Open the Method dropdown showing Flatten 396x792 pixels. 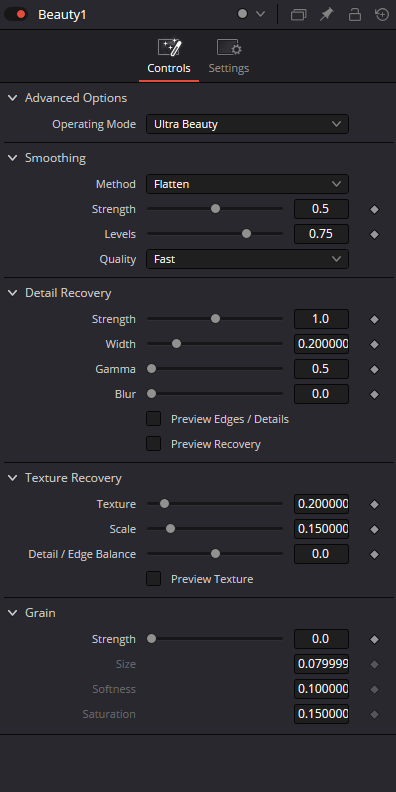pos(248,184)
